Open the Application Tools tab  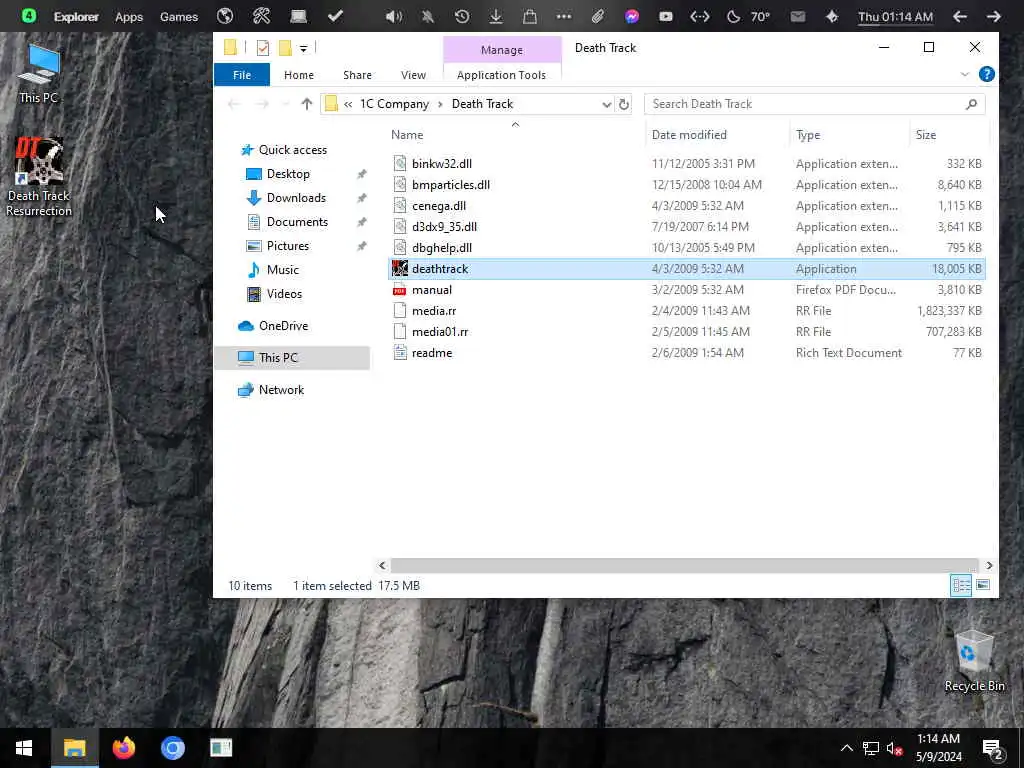(x=501, y=75)
